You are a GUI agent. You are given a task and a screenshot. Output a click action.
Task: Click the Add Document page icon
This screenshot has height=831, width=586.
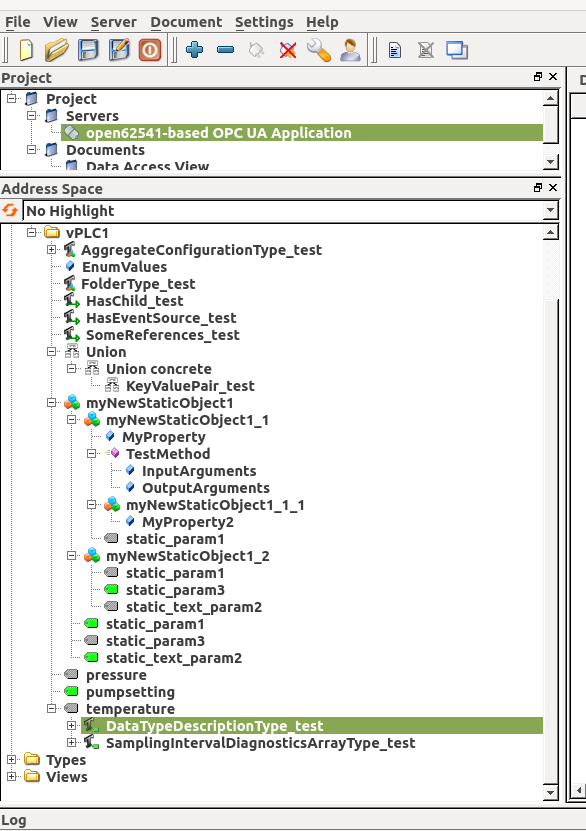tap(395, 50)
